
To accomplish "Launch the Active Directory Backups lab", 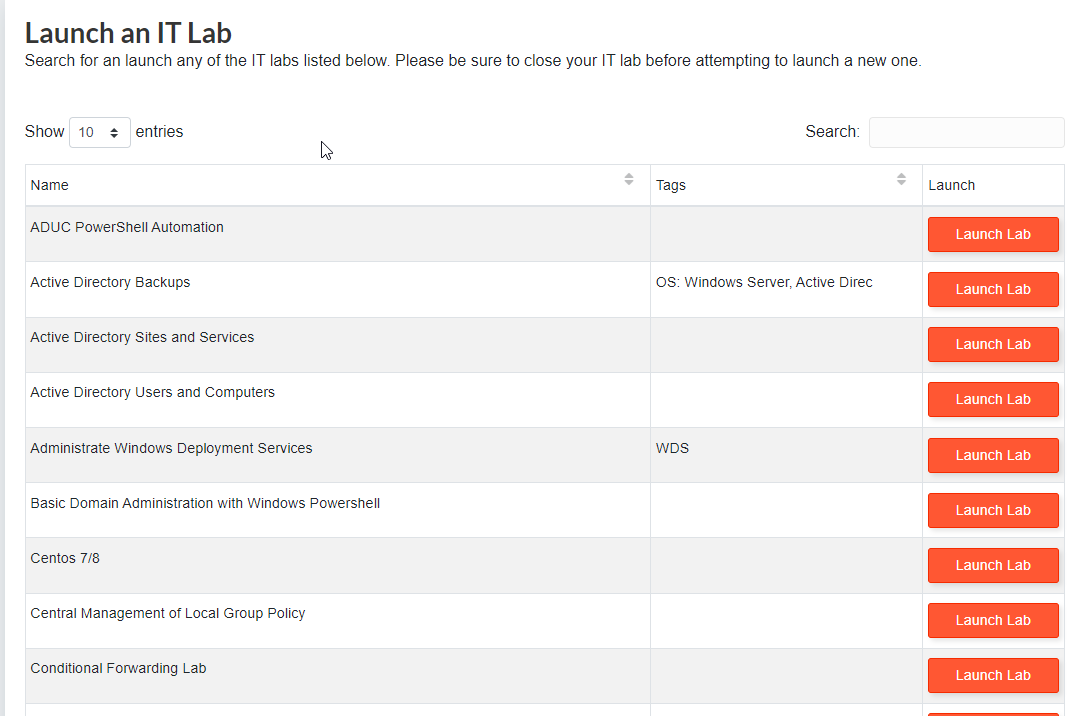I will [x=992, y=289].
